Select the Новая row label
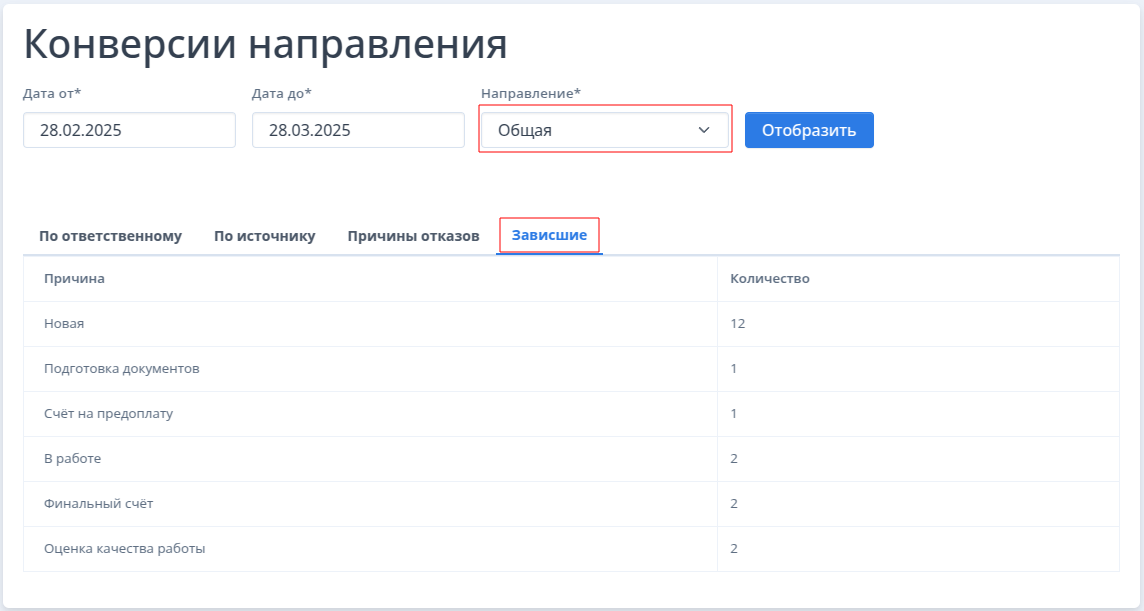The height and width of the screenshot is (611, 1144). (x=64, y=323)
